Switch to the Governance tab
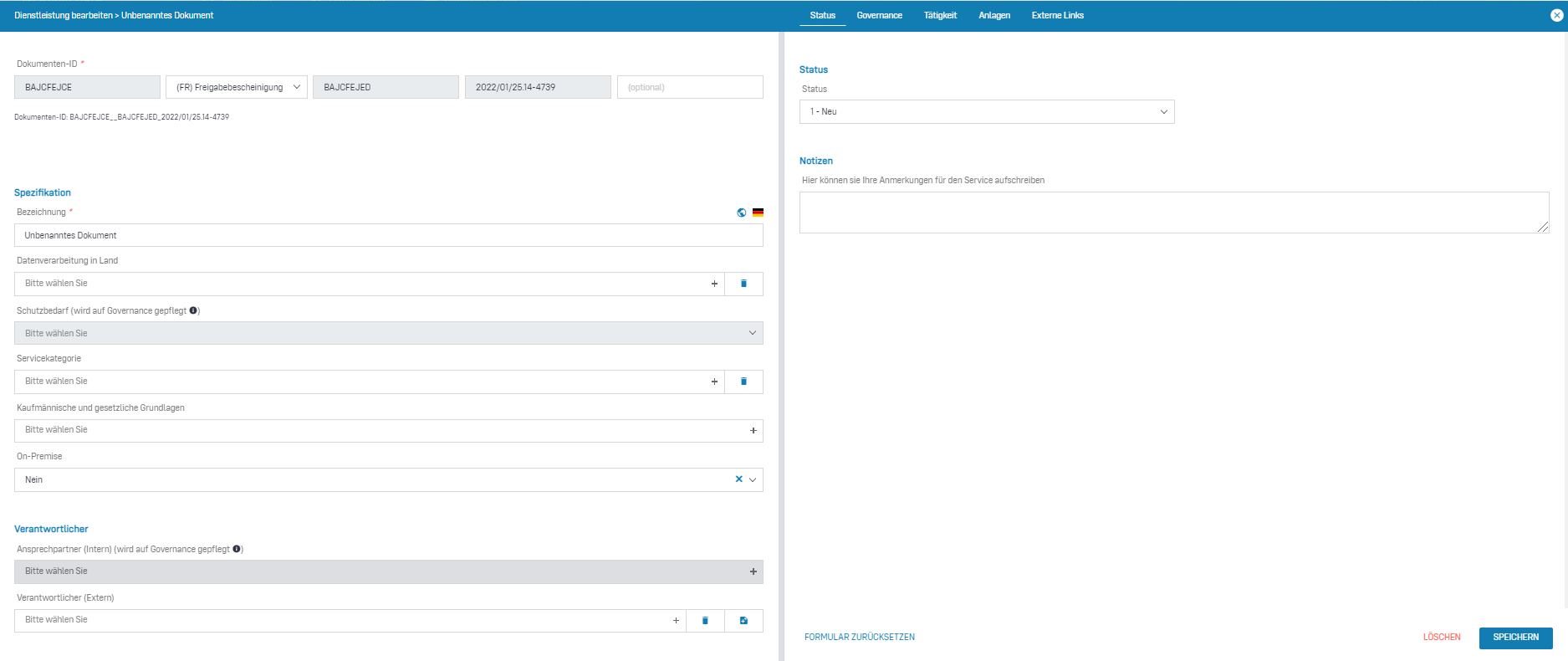Screen dimensions: 1568x661 coord(879,15)
